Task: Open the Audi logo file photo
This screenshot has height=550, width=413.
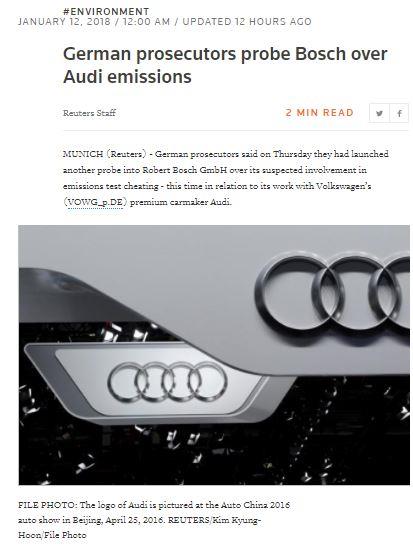Action: [x=214, y=355]
